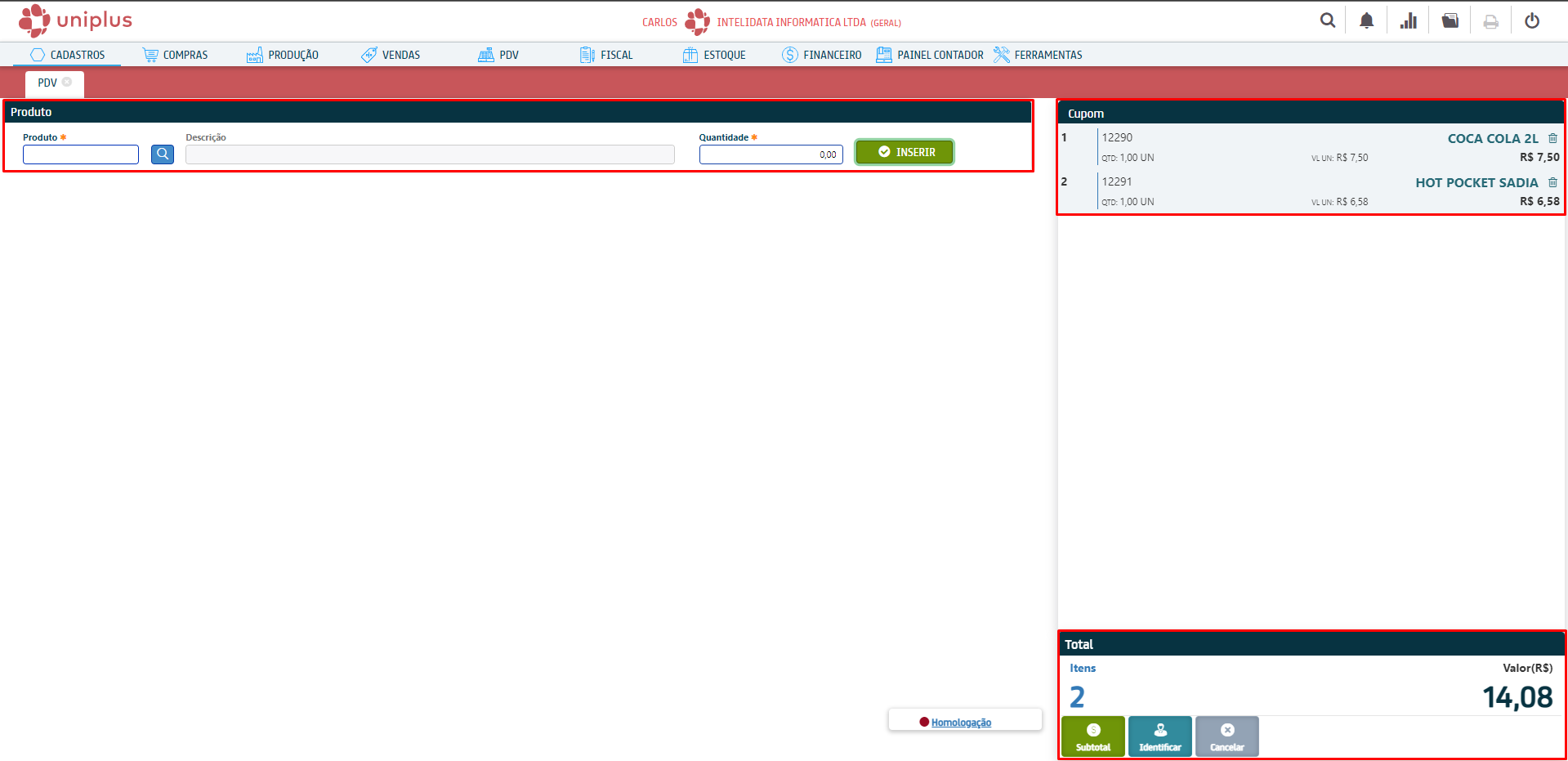
Task: Click the product search magnifier button
Action: (x=163, y=154)
